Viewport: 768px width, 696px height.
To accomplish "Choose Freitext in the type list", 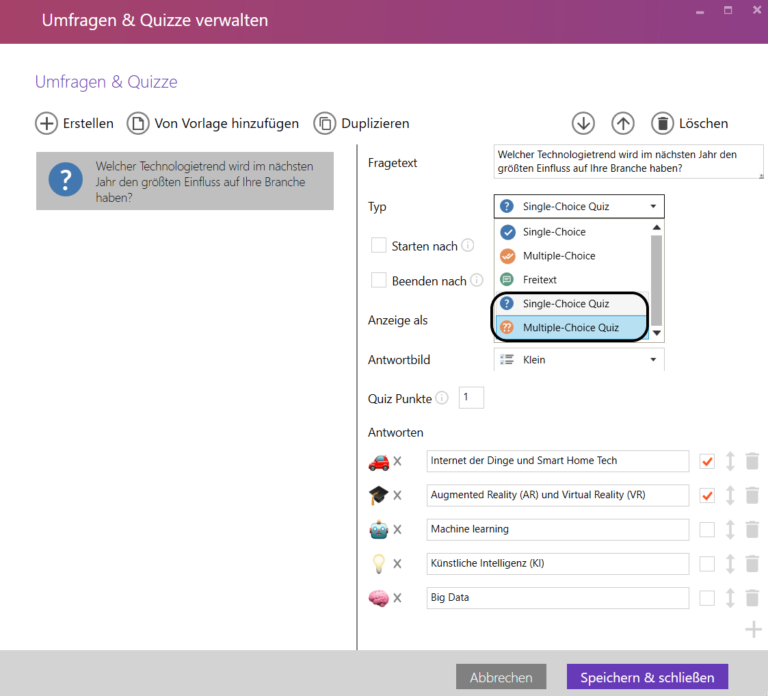I will [x=540, y=280].
